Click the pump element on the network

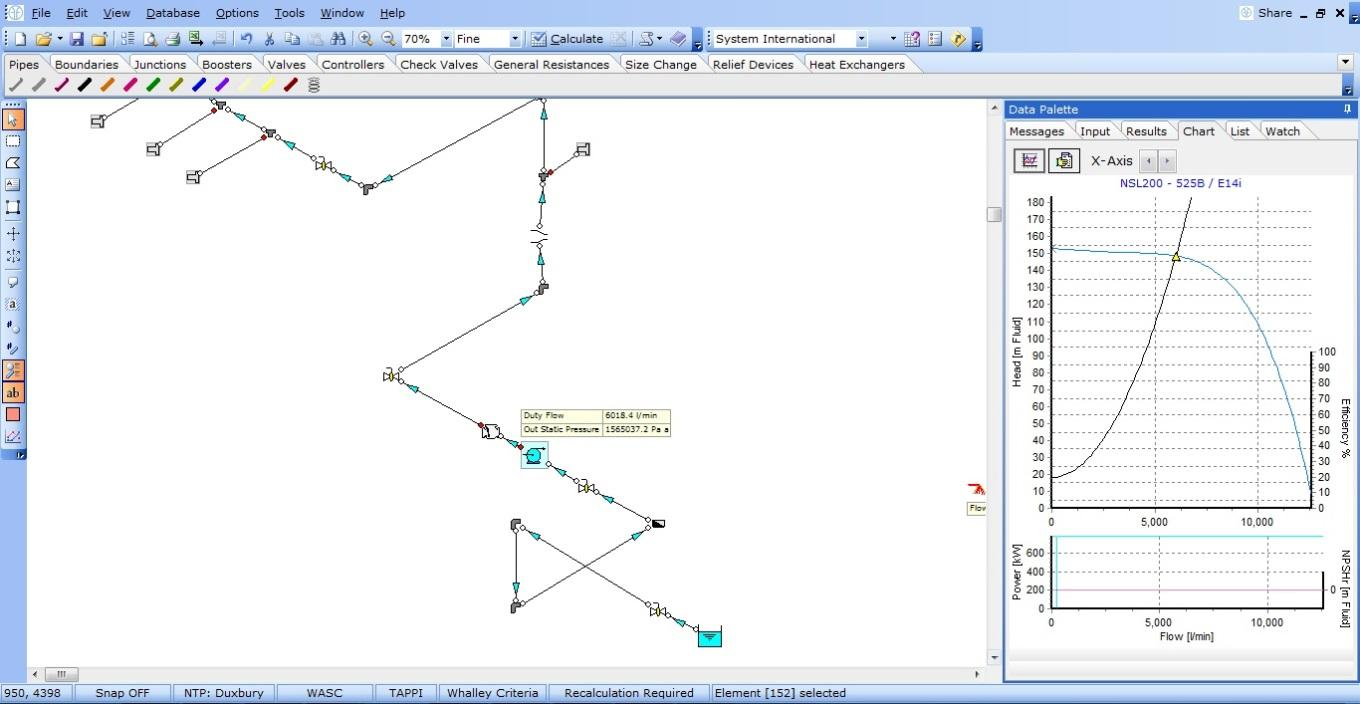pos(534,456)
